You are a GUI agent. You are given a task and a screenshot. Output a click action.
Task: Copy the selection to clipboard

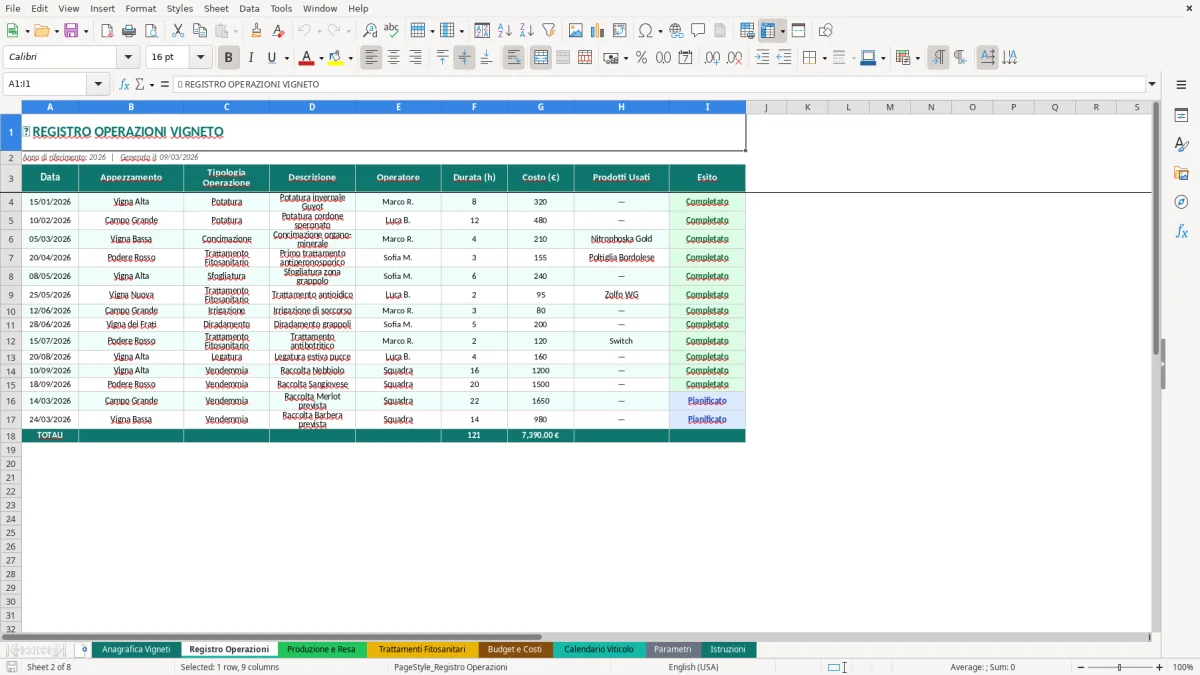[200, 31]
